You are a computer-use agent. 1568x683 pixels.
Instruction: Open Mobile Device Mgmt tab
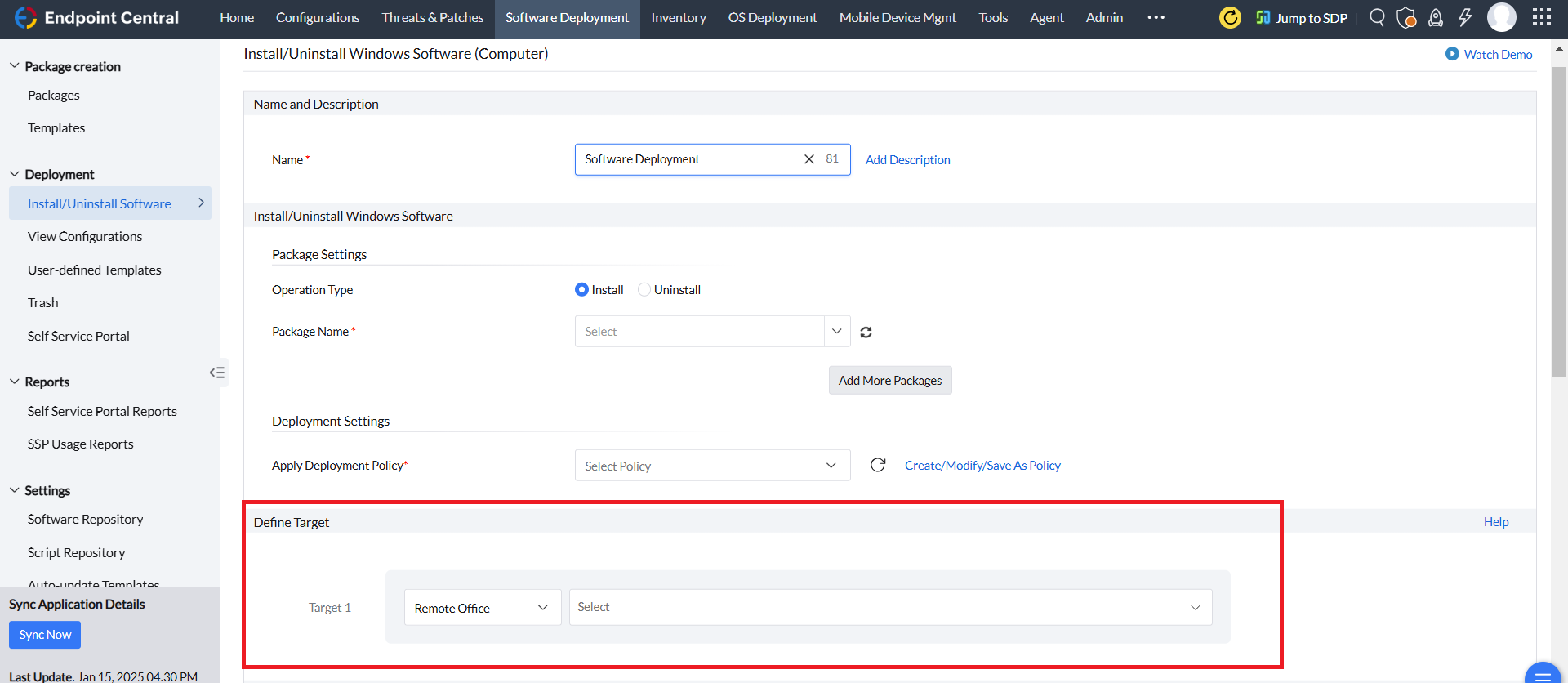click(898, 18)
